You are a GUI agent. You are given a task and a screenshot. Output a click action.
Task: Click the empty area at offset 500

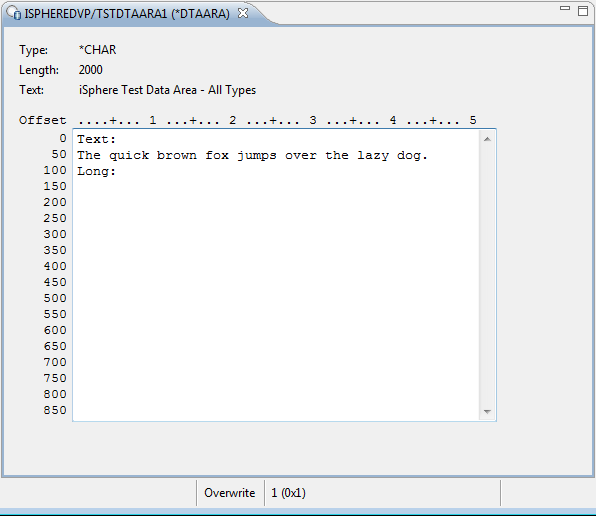[x=276, y=298]
